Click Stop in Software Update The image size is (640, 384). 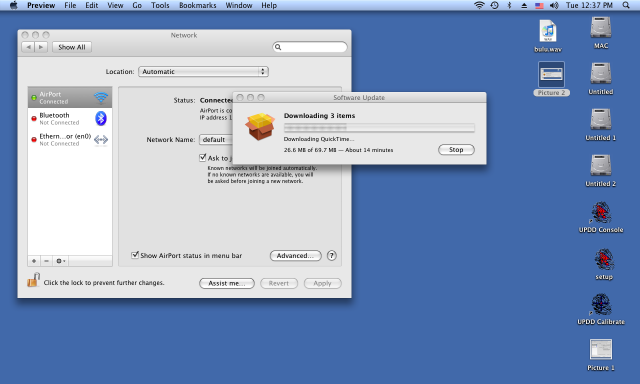(x=456, y=150)
